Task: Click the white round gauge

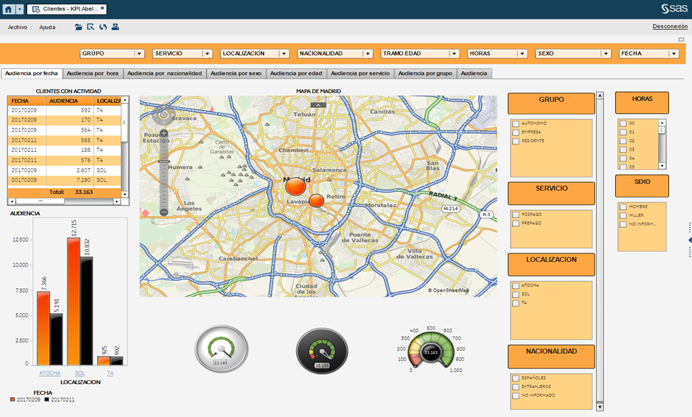Action: [221, 349]
